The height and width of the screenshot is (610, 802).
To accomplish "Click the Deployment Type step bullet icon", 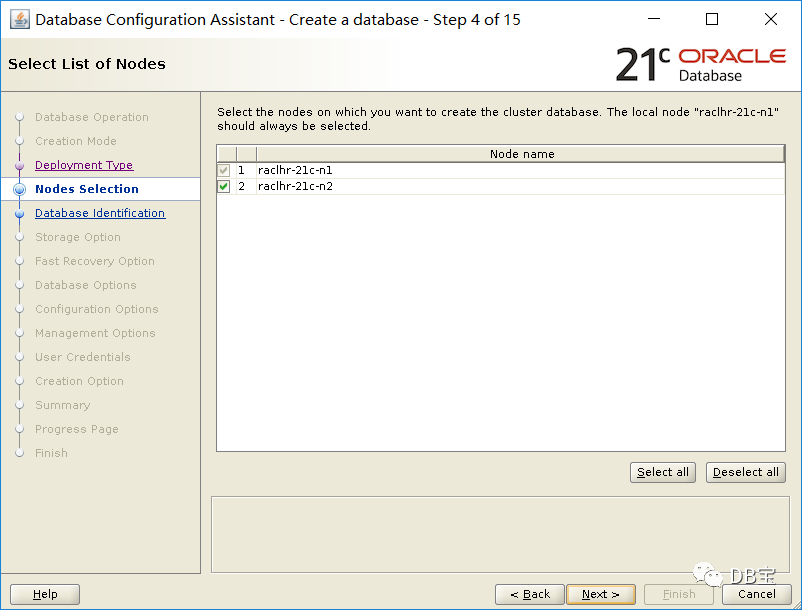I will coord(19,166).
